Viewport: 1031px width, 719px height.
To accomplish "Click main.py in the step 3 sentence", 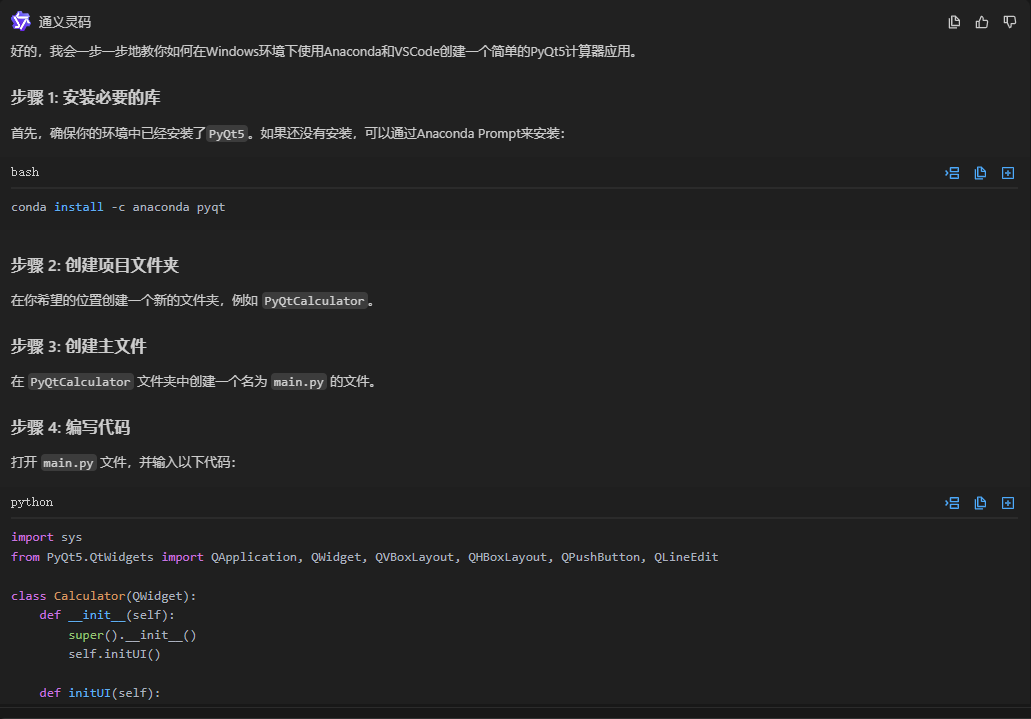I will tap(298, 382).
